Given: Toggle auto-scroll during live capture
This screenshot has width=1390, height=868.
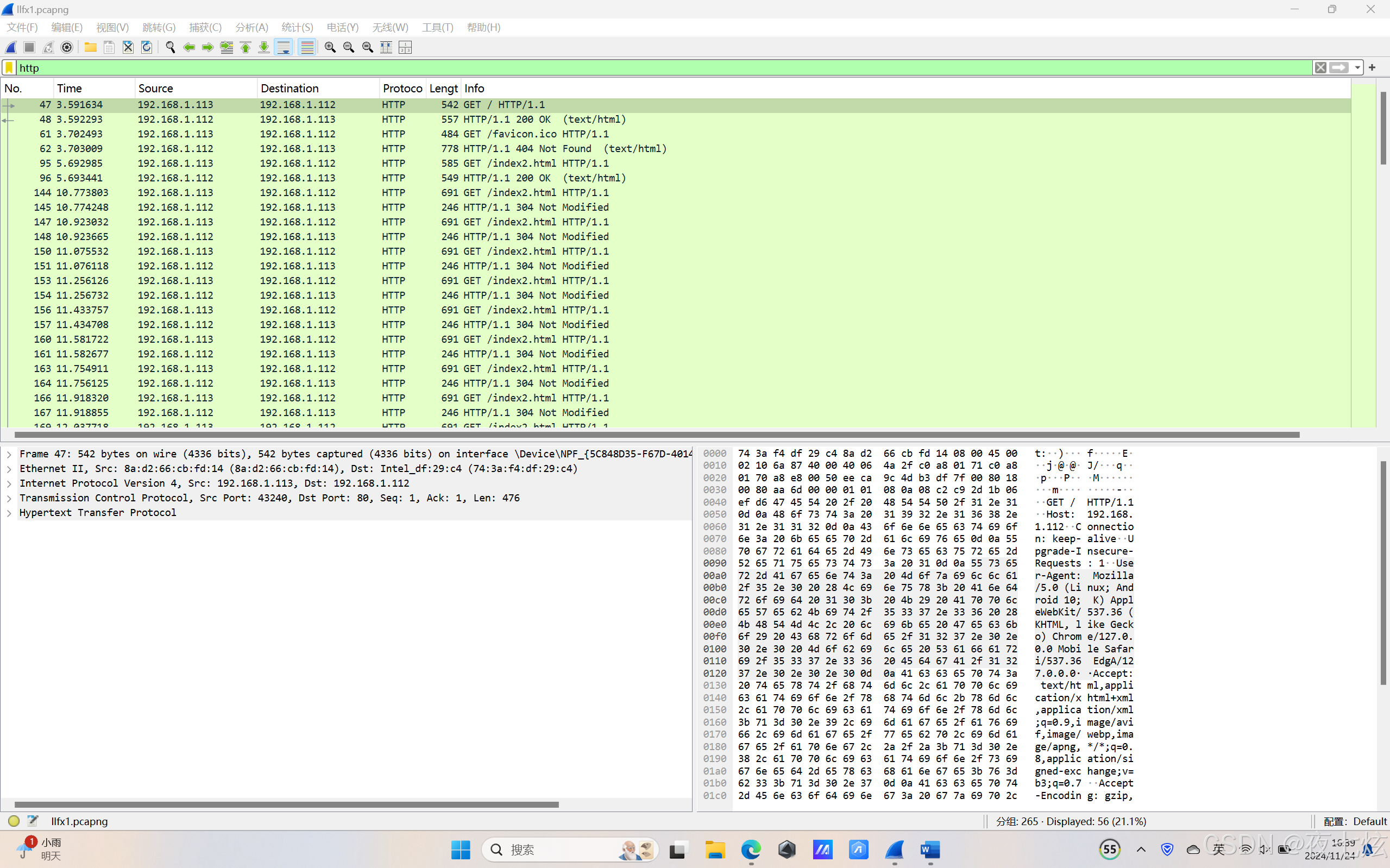Looking at the screenshot, I should [x=284, y=47].
